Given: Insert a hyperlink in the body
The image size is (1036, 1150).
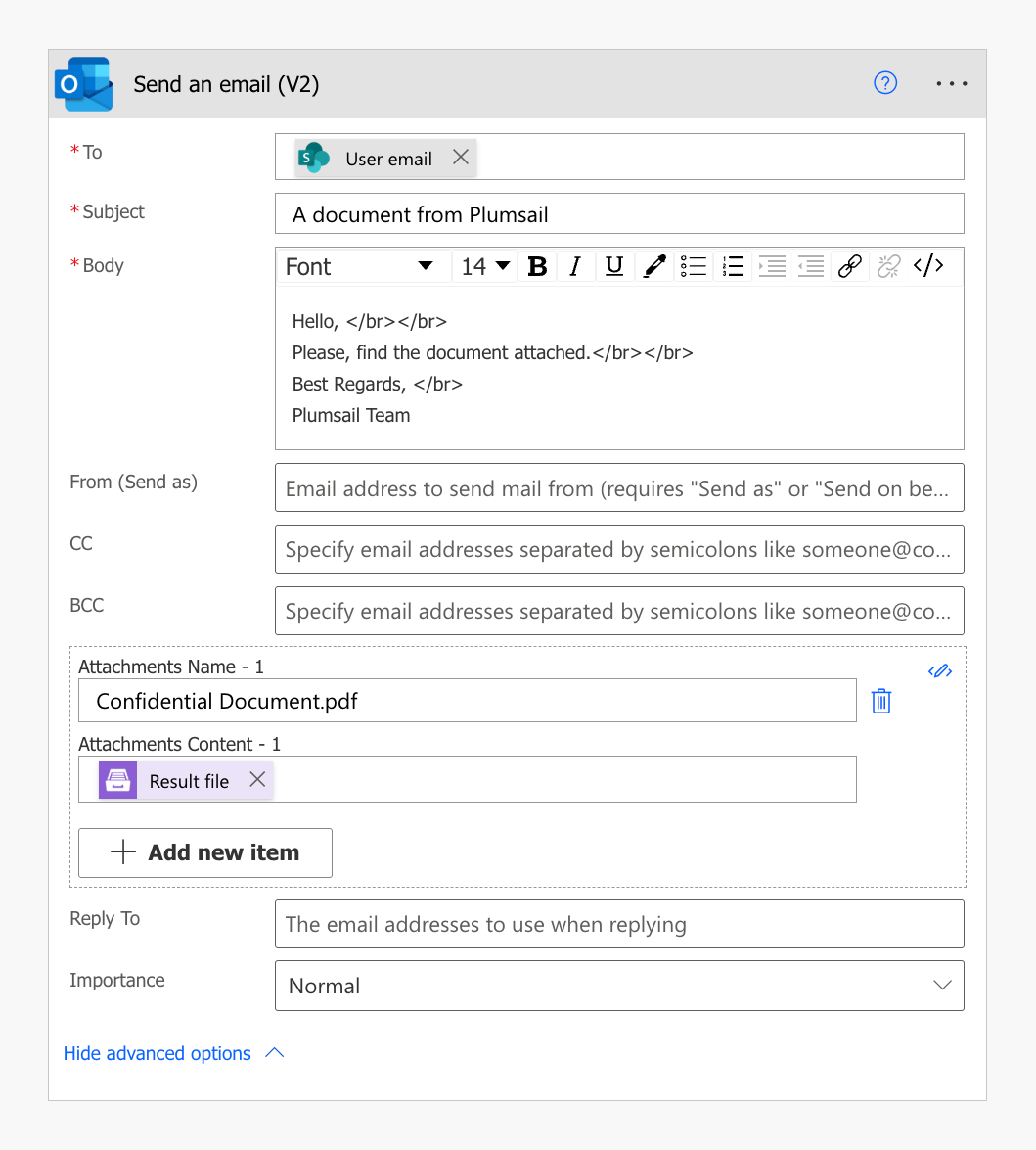Looking at the screenshot, I should 849,265.
